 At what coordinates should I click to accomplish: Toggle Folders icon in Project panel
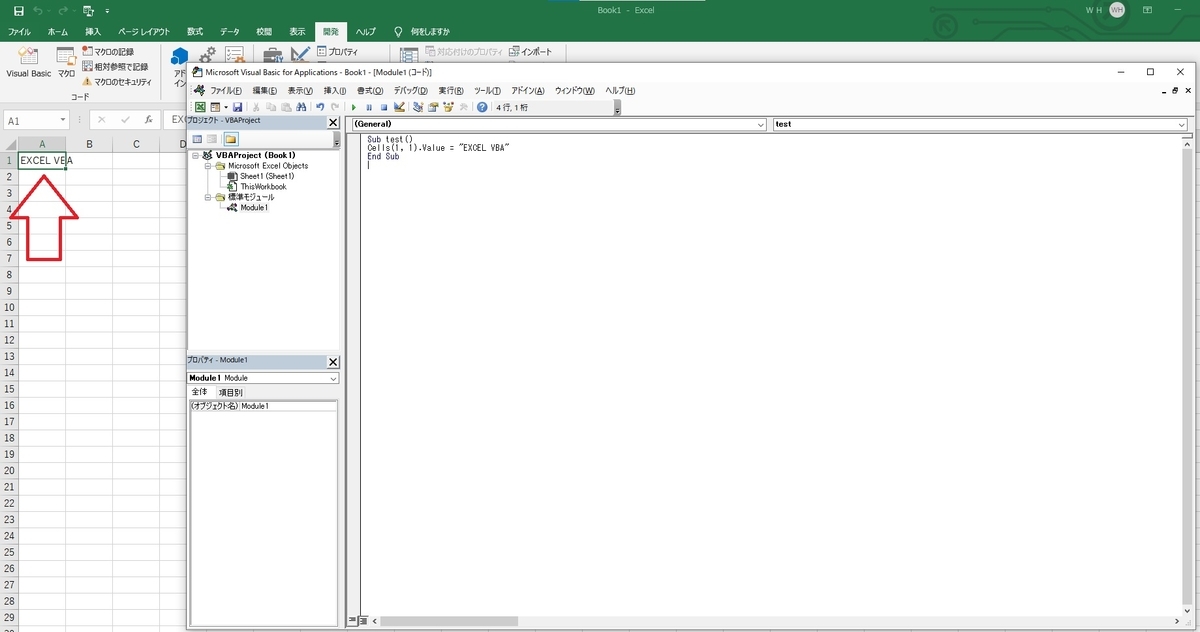[x=230, y=139]
